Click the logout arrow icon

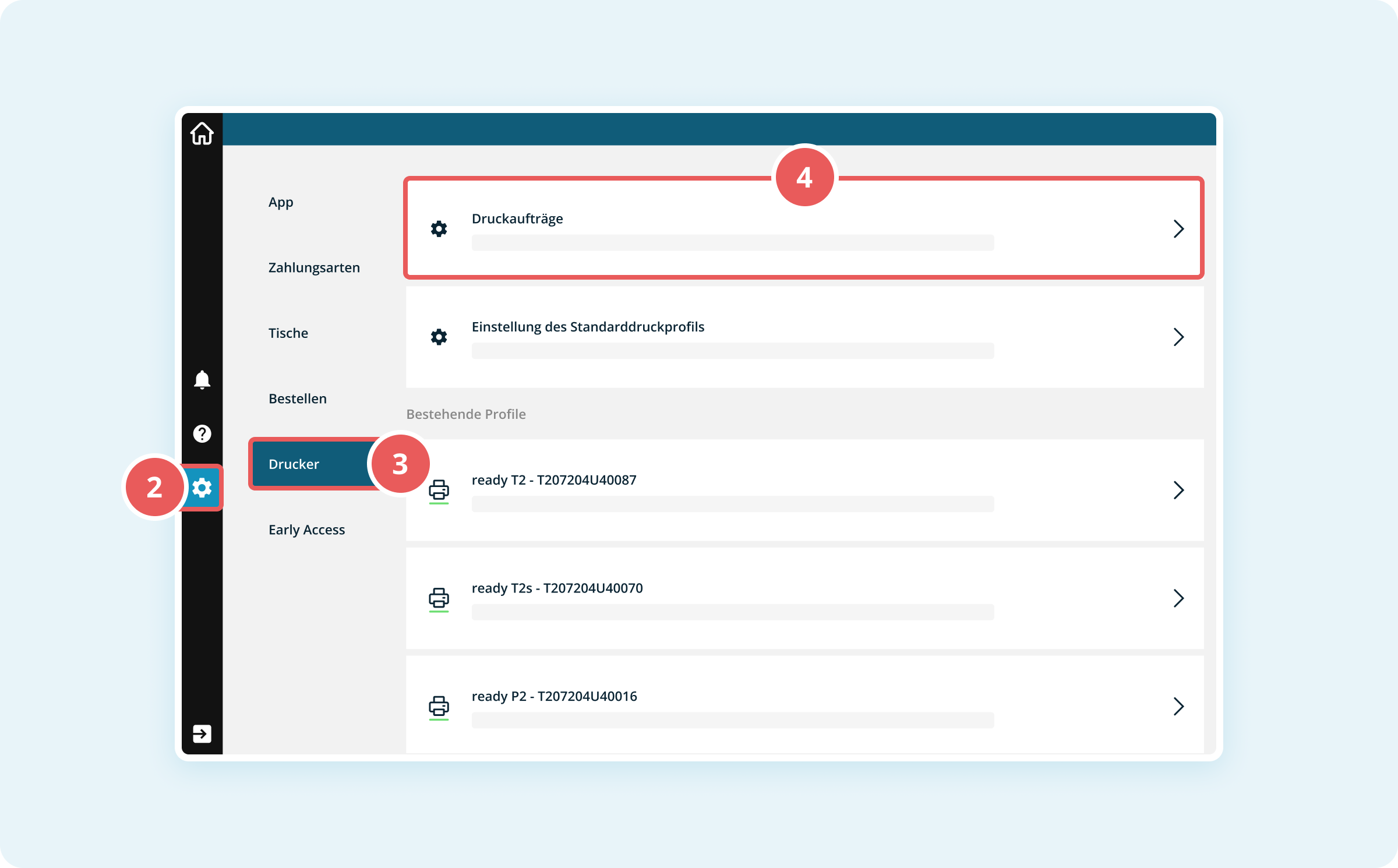[x=202, y=733]
